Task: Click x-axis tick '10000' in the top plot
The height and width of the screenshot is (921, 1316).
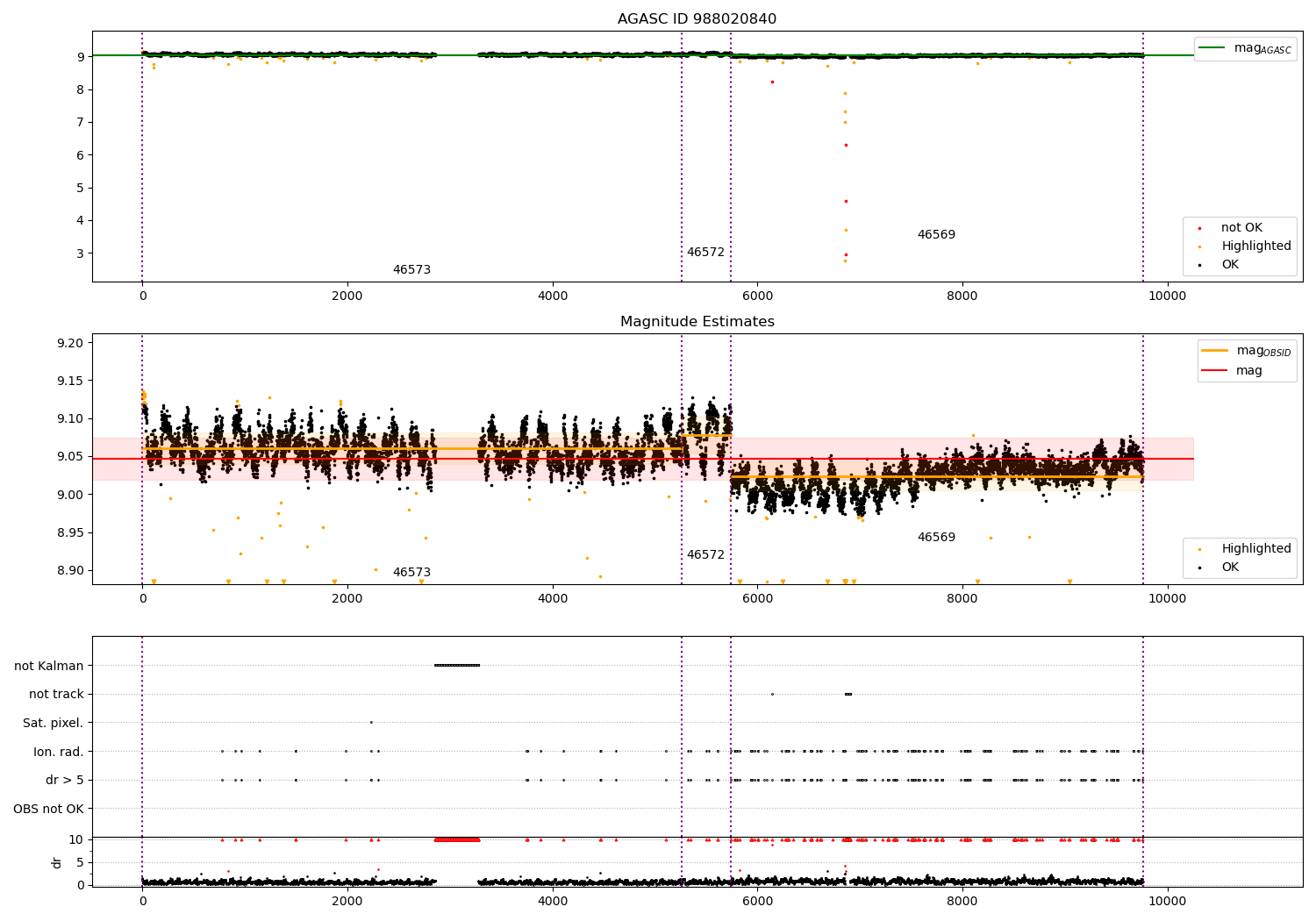Action: [1167, 296]
